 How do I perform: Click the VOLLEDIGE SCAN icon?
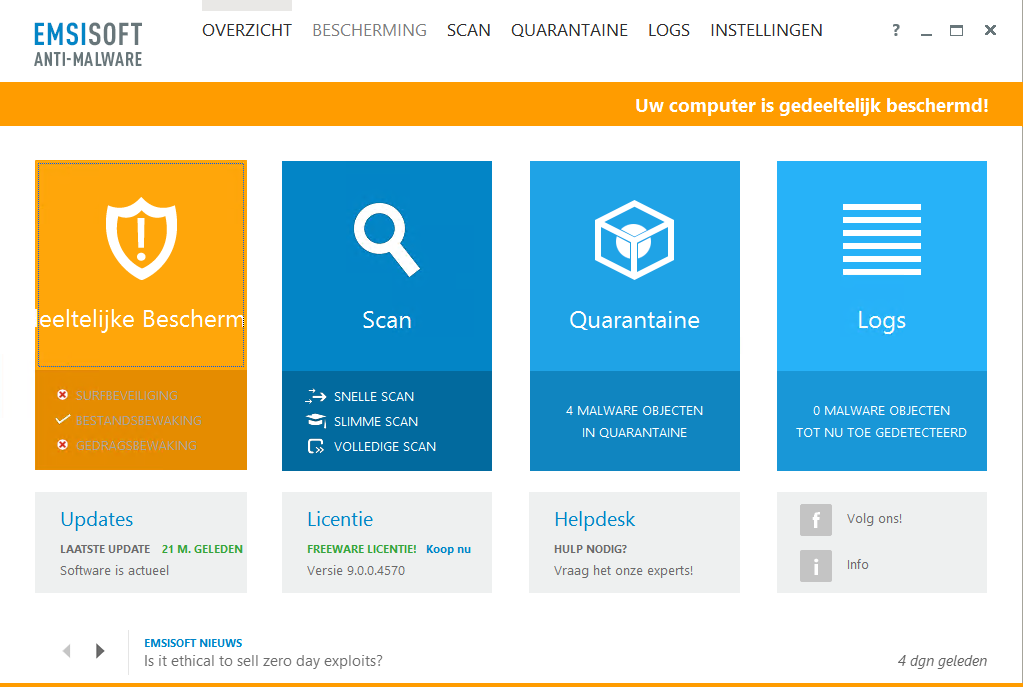point(316,446)
